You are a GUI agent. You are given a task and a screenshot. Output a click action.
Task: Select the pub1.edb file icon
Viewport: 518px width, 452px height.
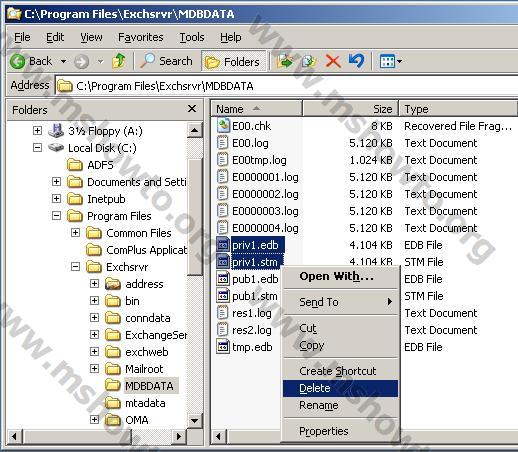click(x=223, y=279)
